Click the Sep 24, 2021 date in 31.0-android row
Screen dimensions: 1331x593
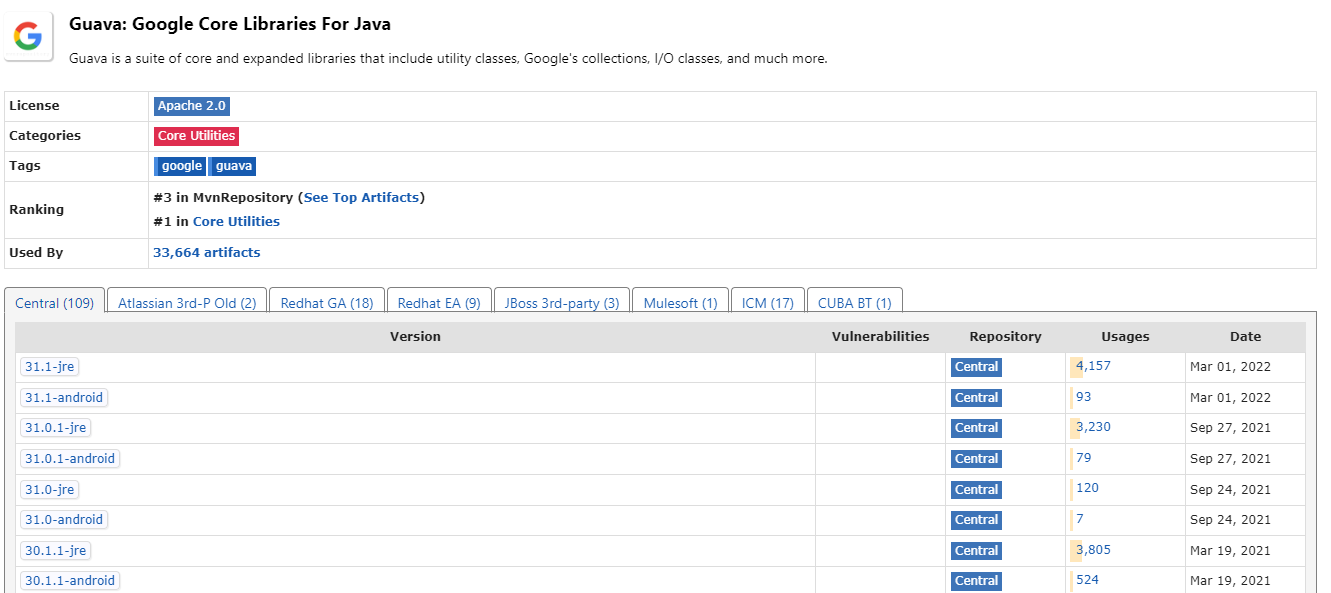[x=1230, y=520]
